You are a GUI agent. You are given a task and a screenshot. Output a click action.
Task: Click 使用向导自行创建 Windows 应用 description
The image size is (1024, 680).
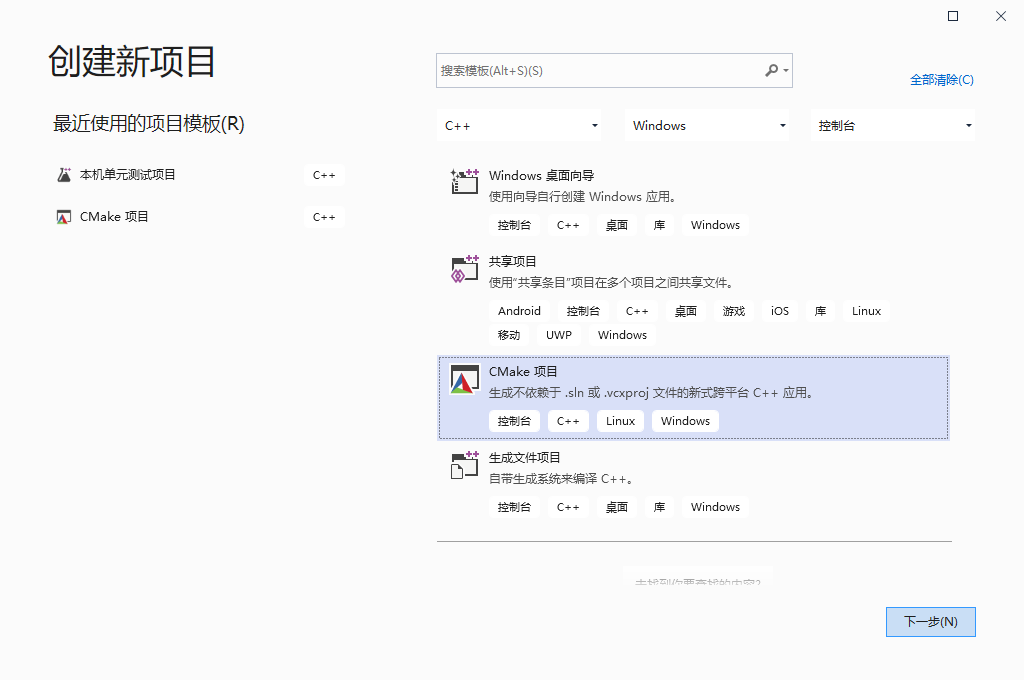(583, 197)
